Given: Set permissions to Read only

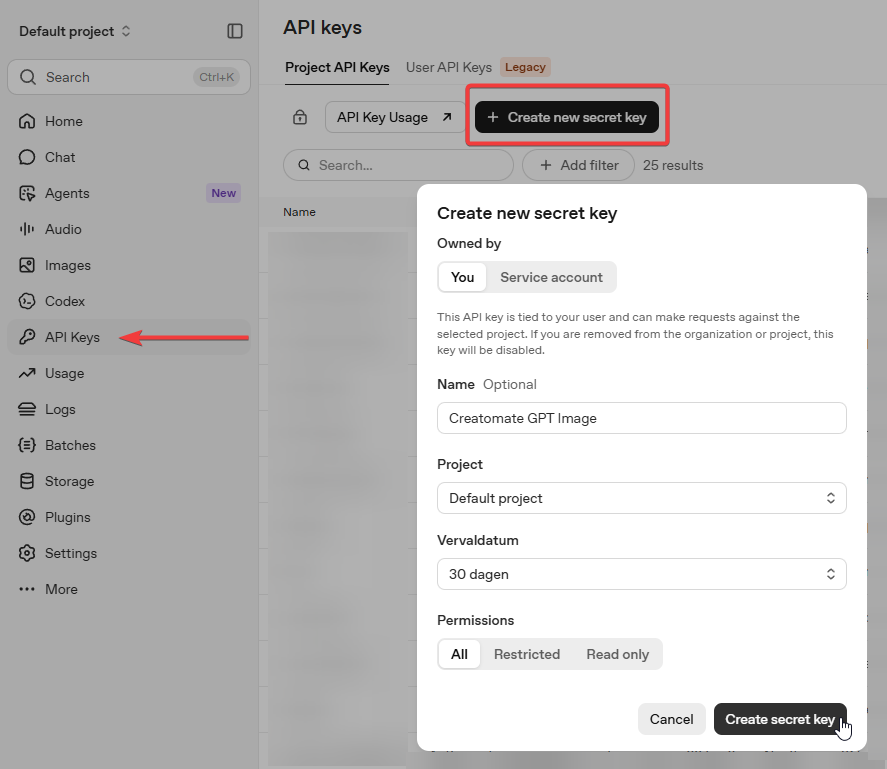Looking at the screenshot, I should click(617, 654).
